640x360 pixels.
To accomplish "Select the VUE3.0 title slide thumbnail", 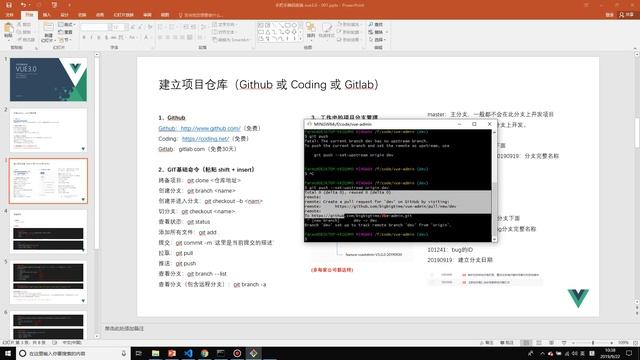I will click(48, 79).
